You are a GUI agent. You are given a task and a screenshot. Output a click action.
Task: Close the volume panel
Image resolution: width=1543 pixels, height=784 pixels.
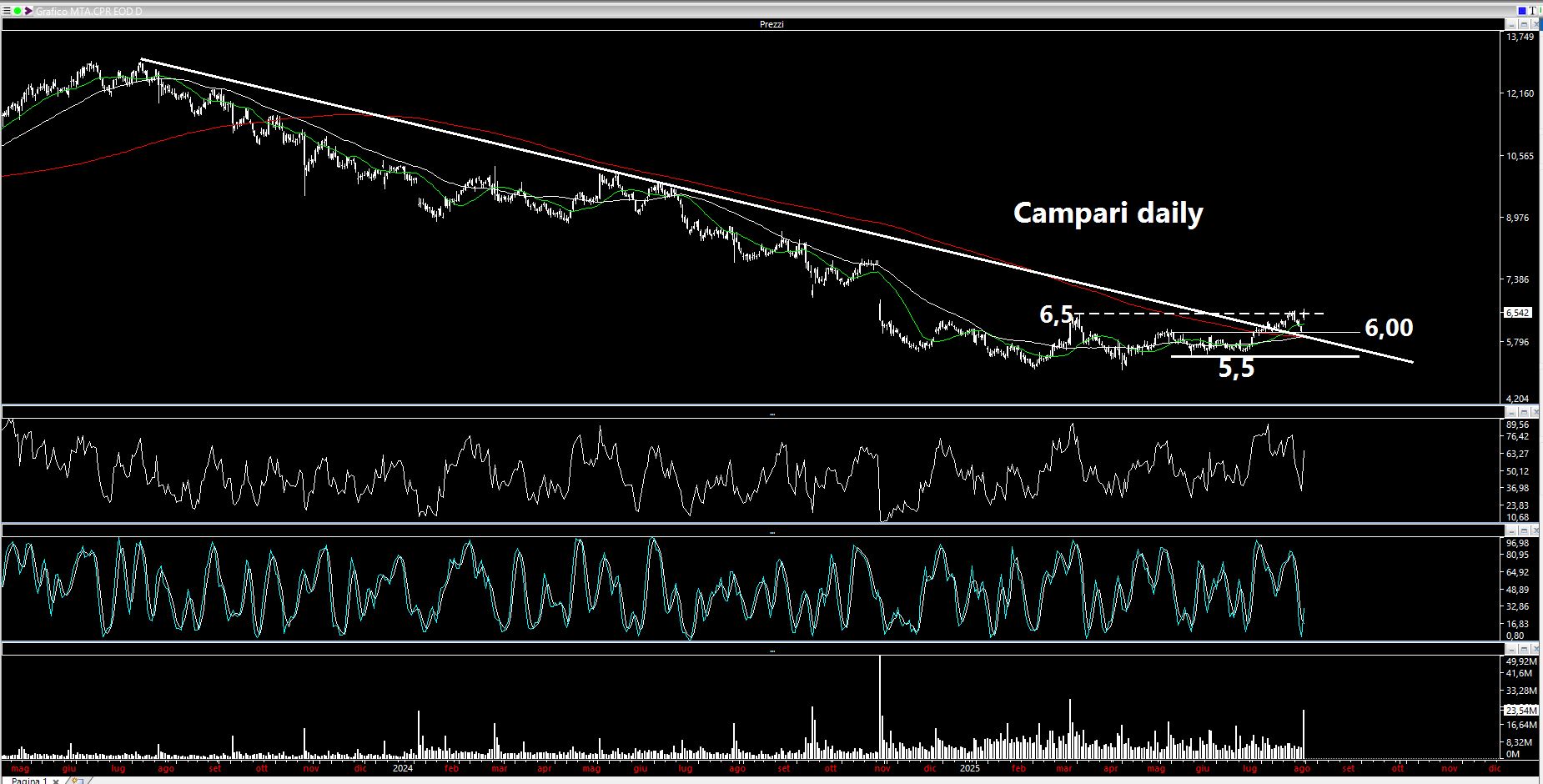[1536, 649]
